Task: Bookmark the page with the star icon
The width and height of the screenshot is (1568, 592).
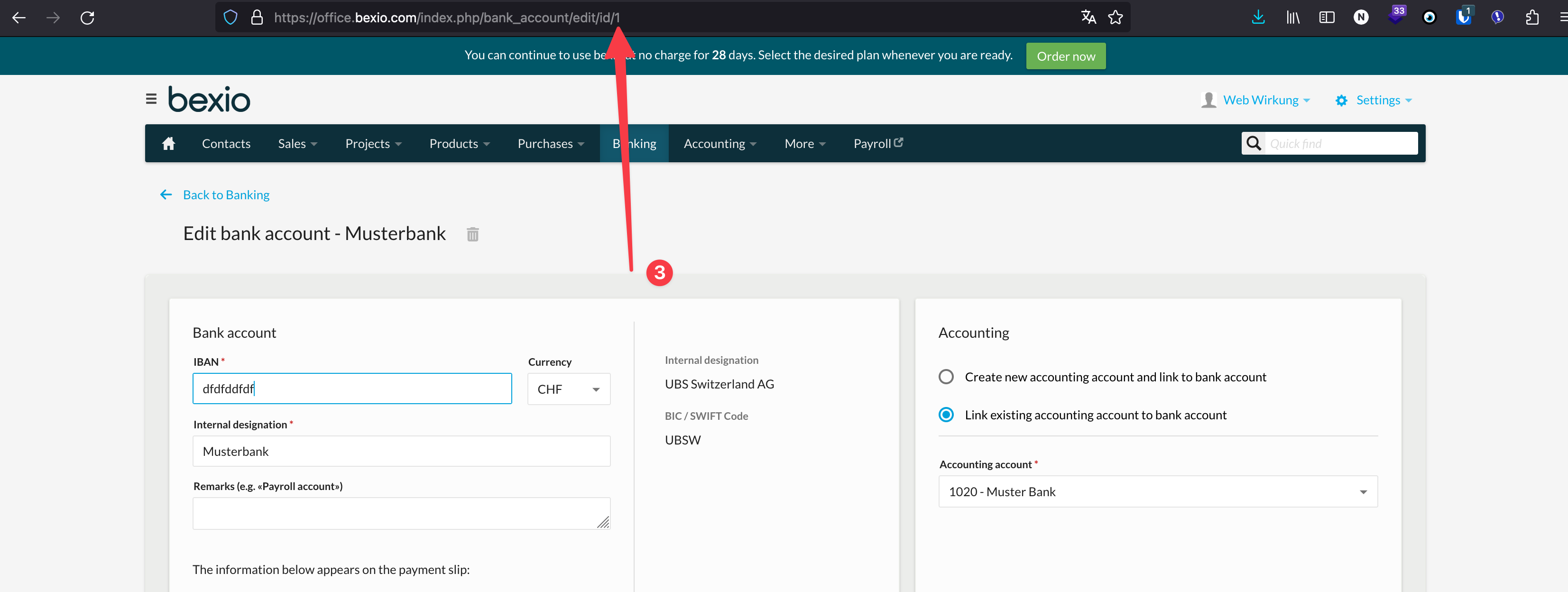Action: tap(1115, 17)
